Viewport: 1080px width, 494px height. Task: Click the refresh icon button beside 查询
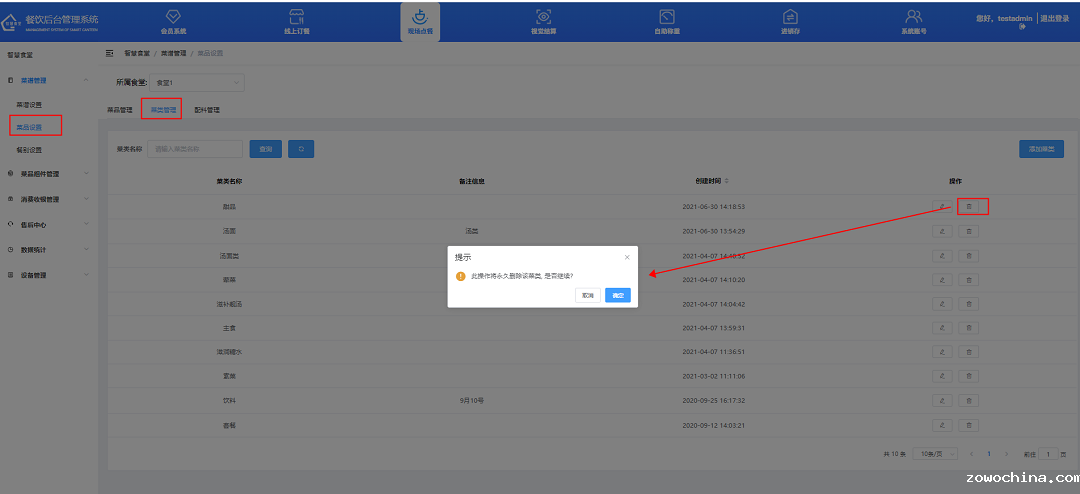[x=301, y=149]
